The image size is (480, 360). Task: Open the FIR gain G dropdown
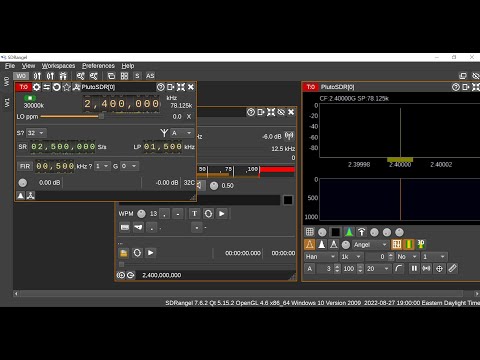coord(129,166)
